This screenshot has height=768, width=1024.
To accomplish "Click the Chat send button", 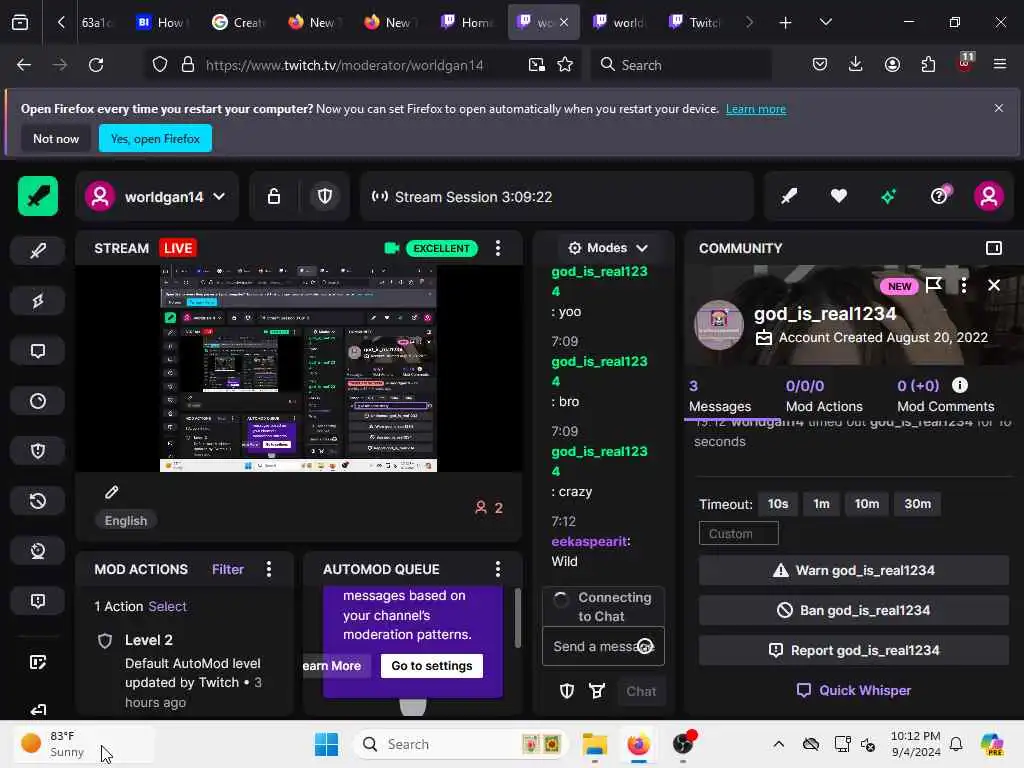I will (x=641, y=691).
